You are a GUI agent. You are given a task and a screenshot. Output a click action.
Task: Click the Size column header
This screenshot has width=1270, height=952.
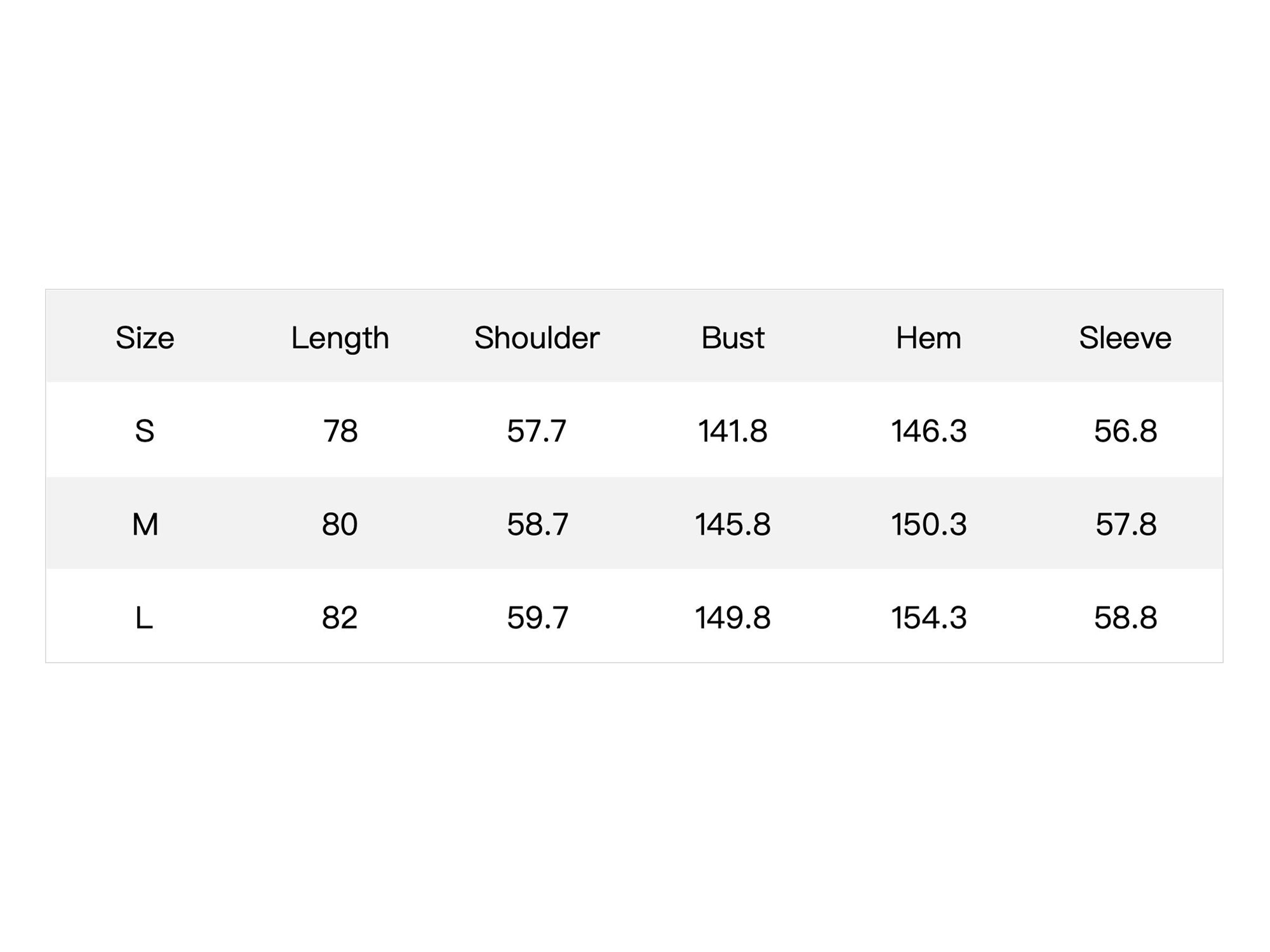[145, 338]
